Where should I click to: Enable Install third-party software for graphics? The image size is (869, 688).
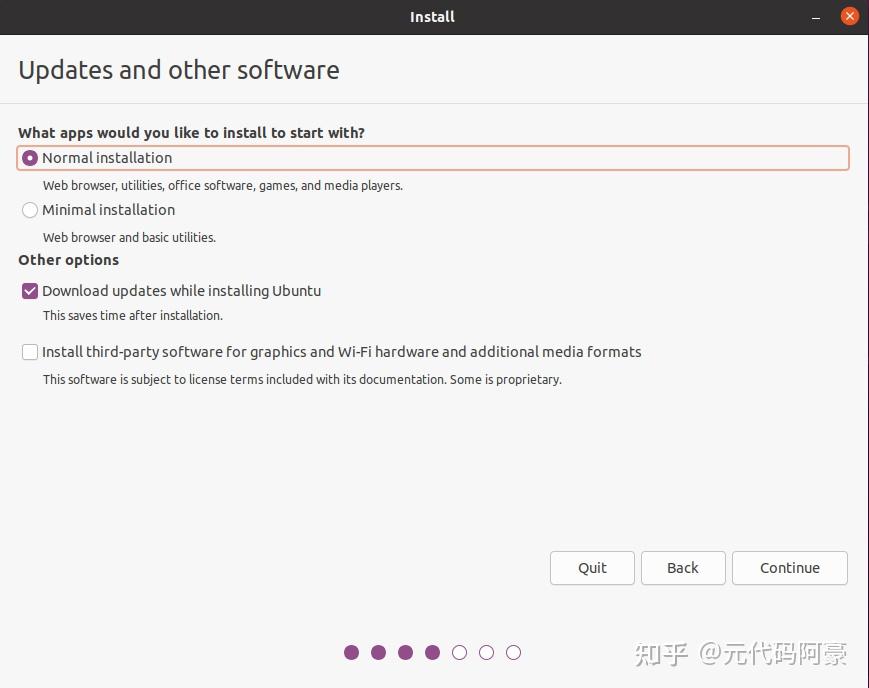[29, 352]
